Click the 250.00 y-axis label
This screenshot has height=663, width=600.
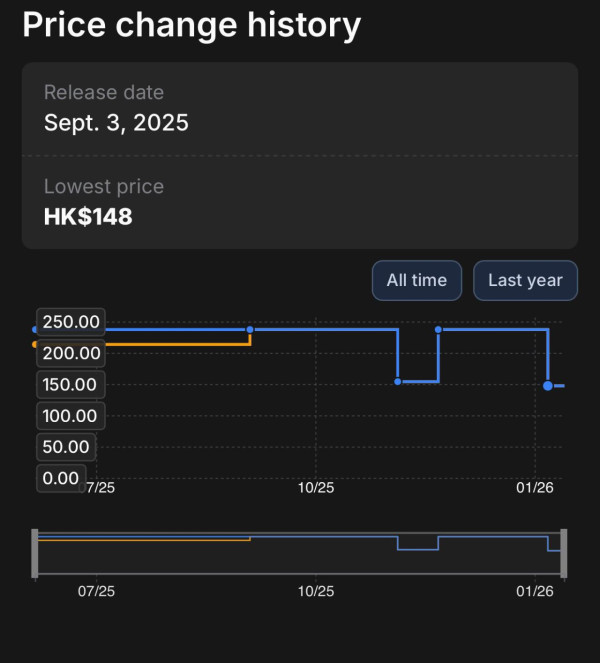coord(70,322)
